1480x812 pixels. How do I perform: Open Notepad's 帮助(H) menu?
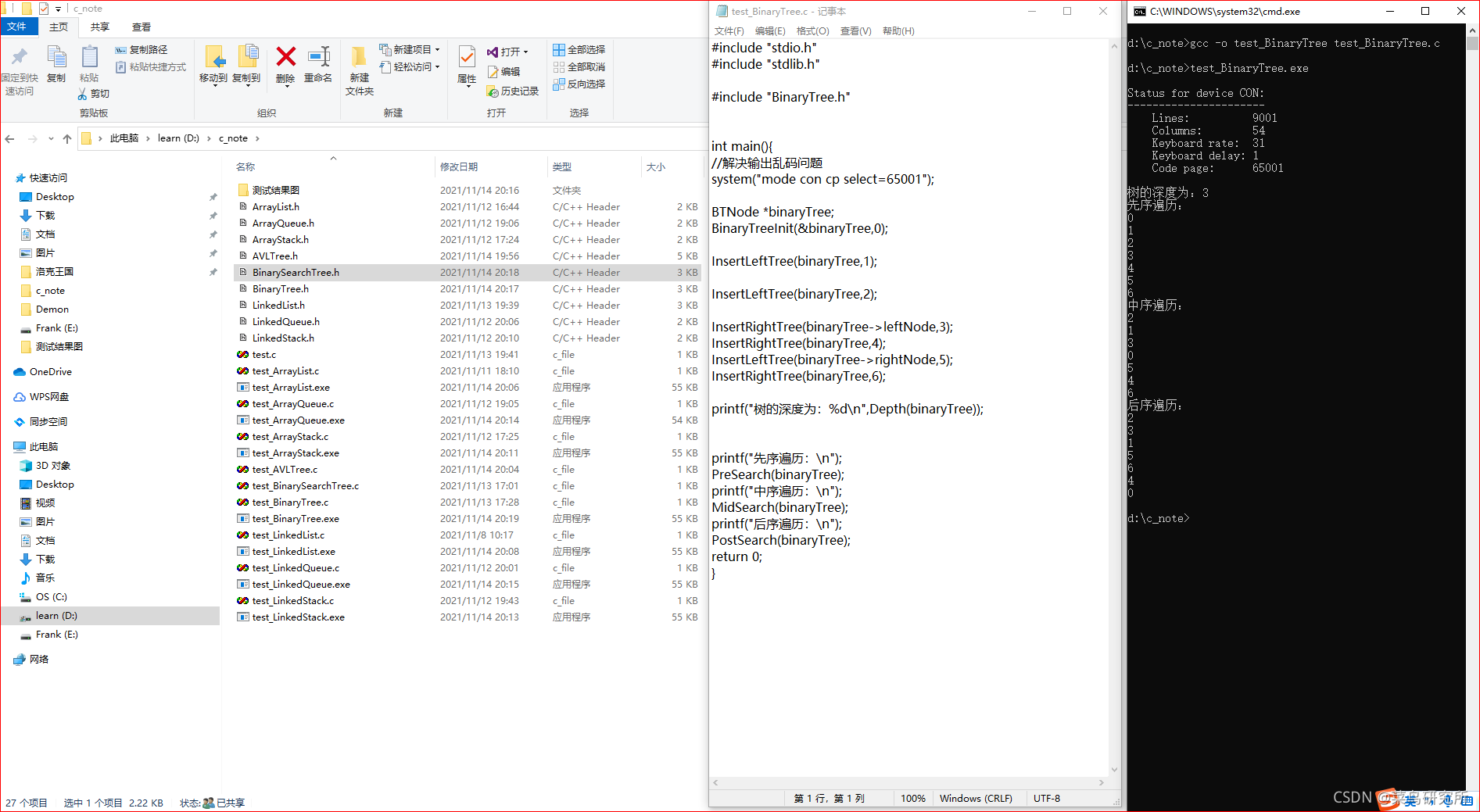click(898, 31)
